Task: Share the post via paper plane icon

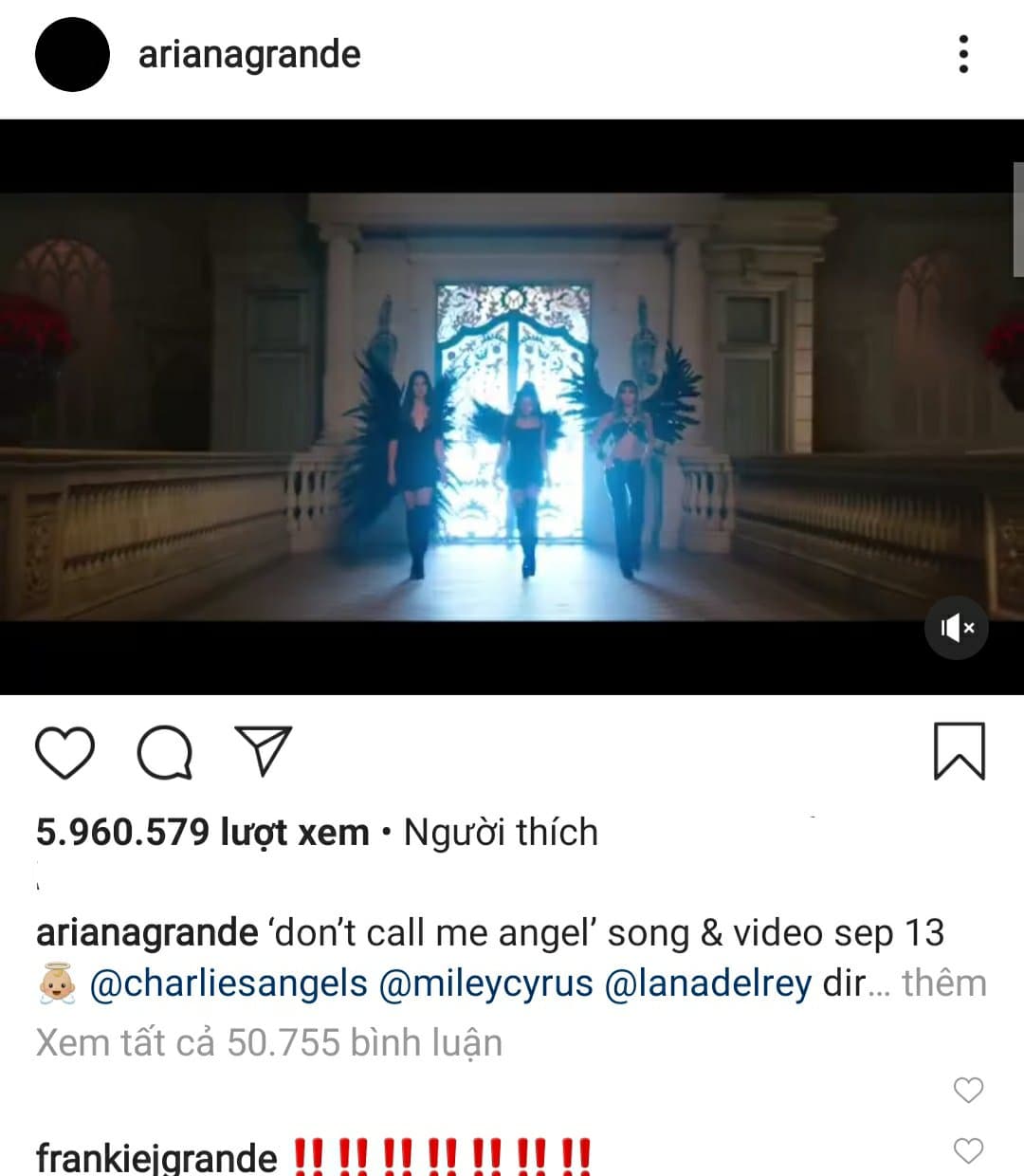Action: click(263, 751)
